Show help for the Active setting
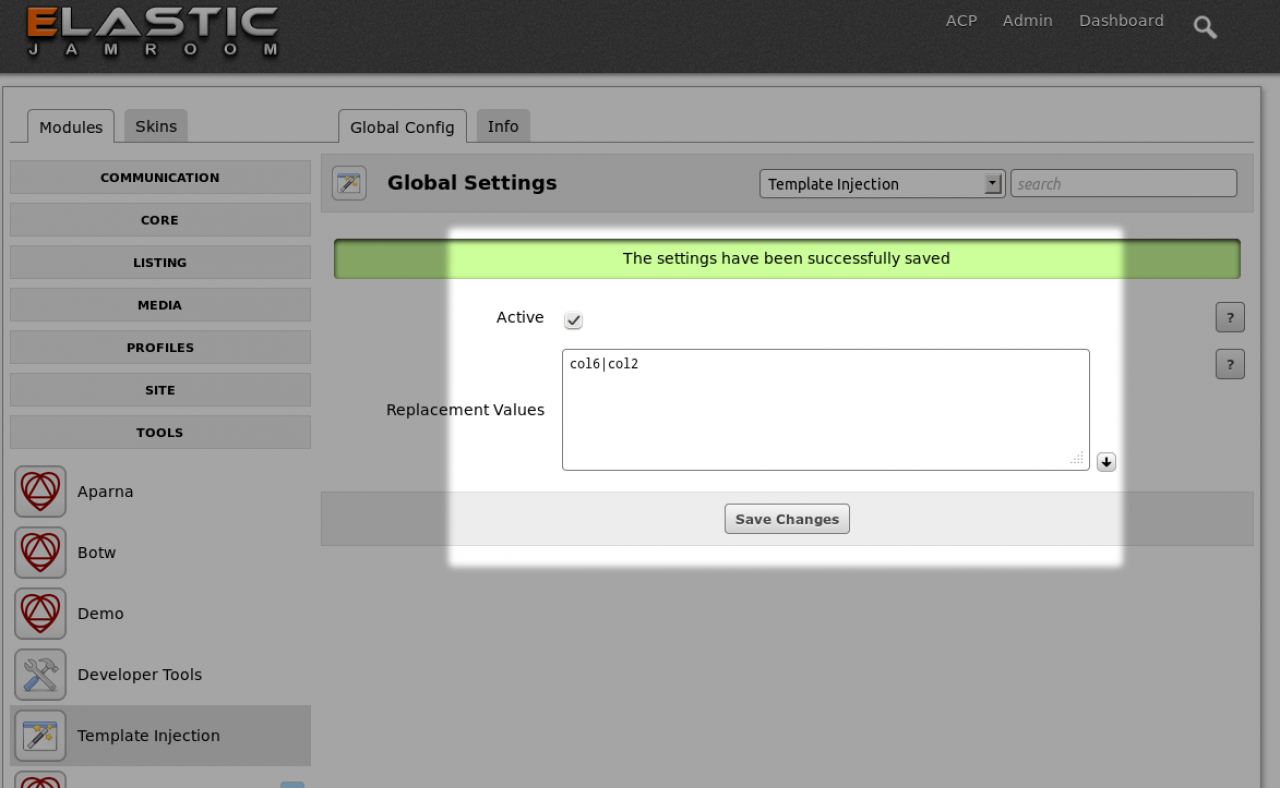This screenshot has width=1280, height=788. [x=1229, y=318]
